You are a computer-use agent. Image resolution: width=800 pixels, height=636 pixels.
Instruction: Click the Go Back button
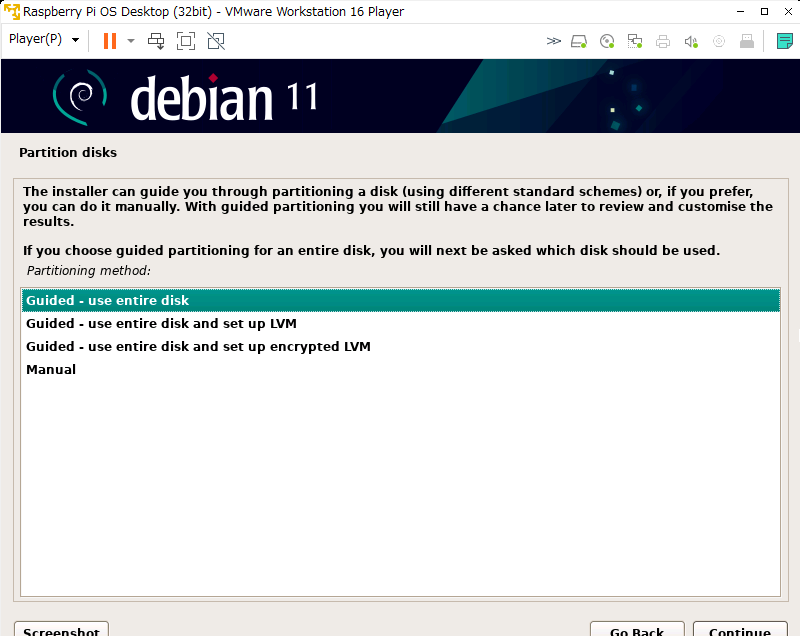coord(637,629)
